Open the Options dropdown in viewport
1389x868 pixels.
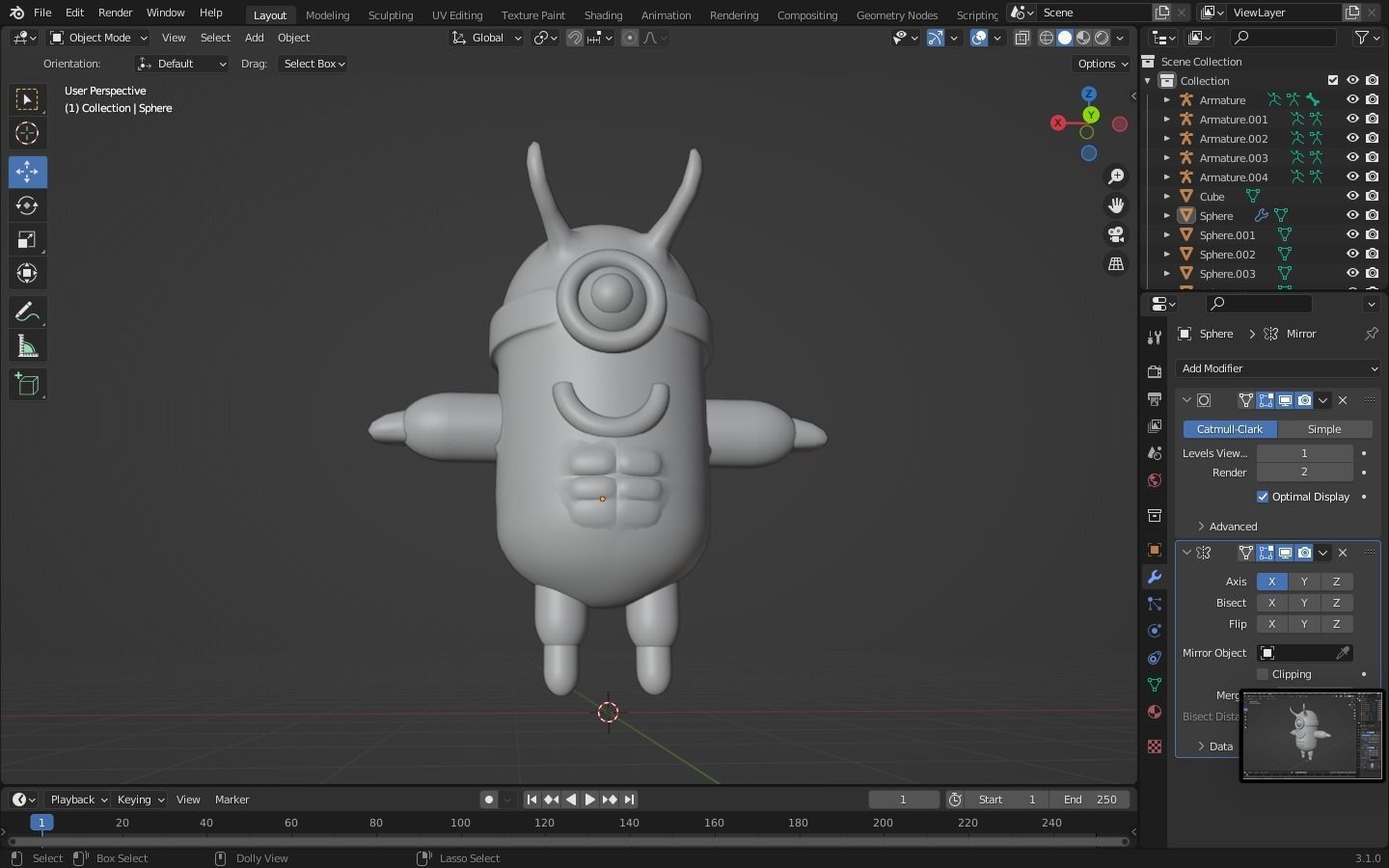(x=1102, y=64)
